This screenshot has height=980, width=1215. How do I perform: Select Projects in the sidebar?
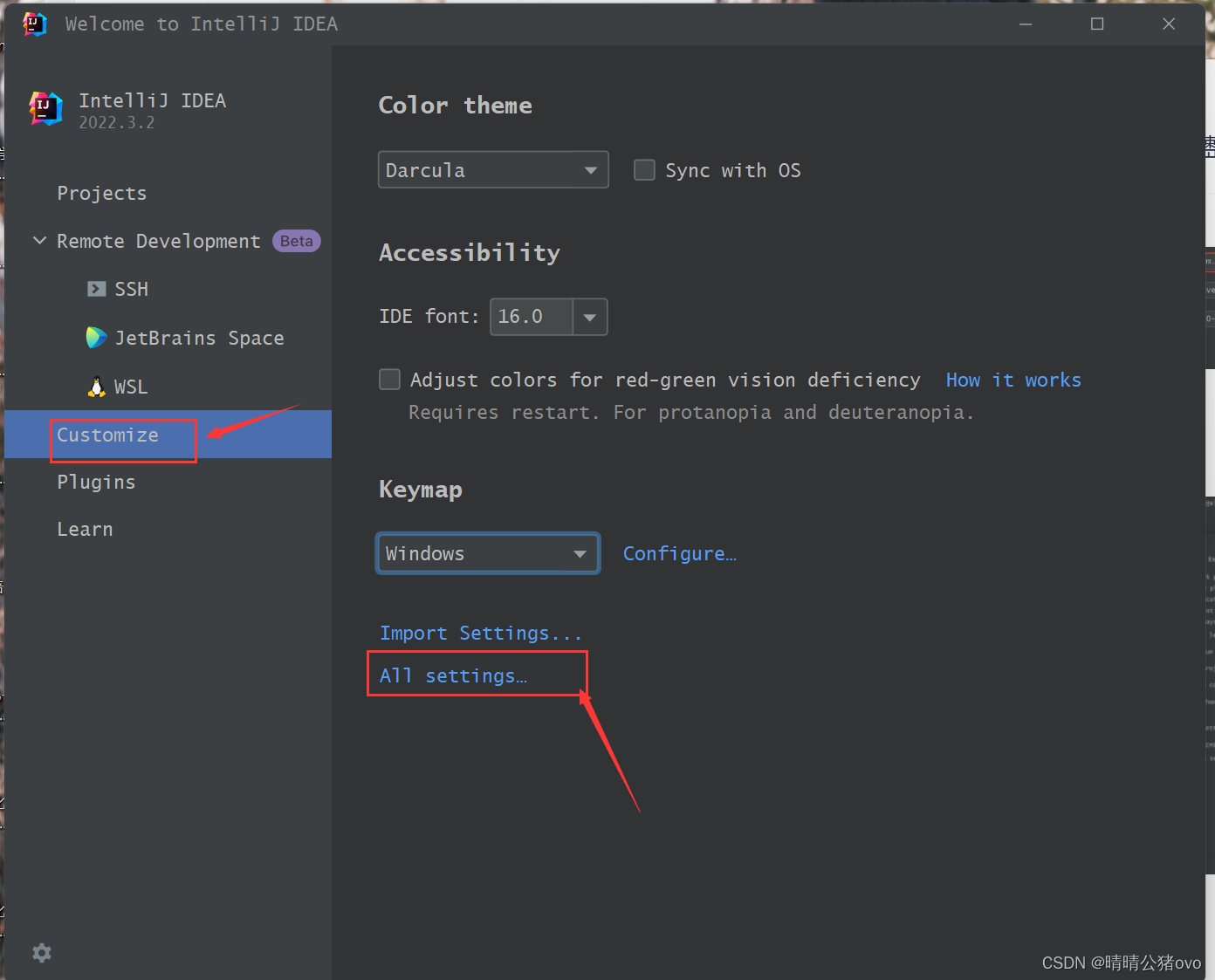coord(101,193)
